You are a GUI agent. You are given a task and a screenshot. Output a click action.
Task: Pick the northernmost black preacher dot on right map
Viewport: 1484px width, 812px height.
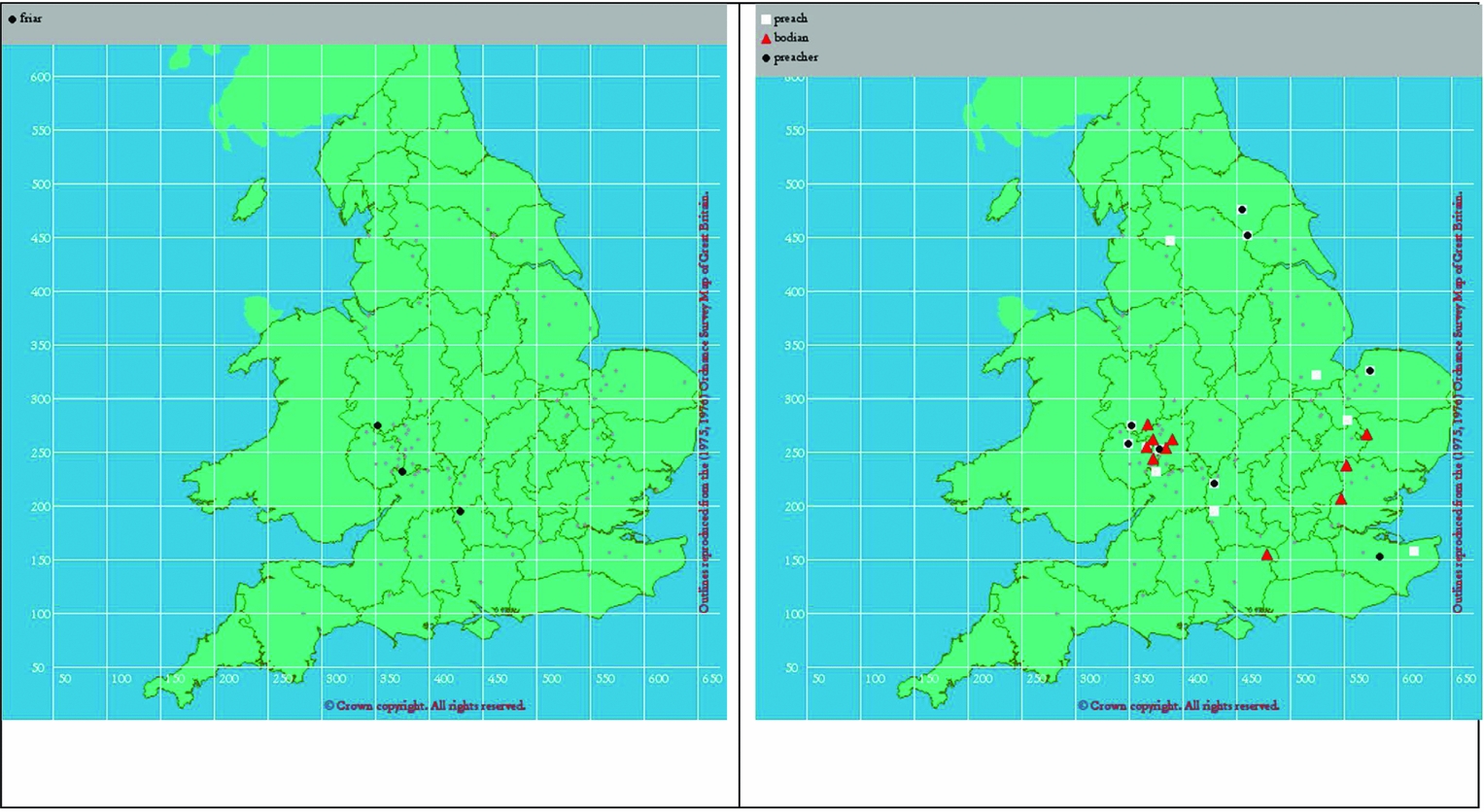tap(1242, 210)
